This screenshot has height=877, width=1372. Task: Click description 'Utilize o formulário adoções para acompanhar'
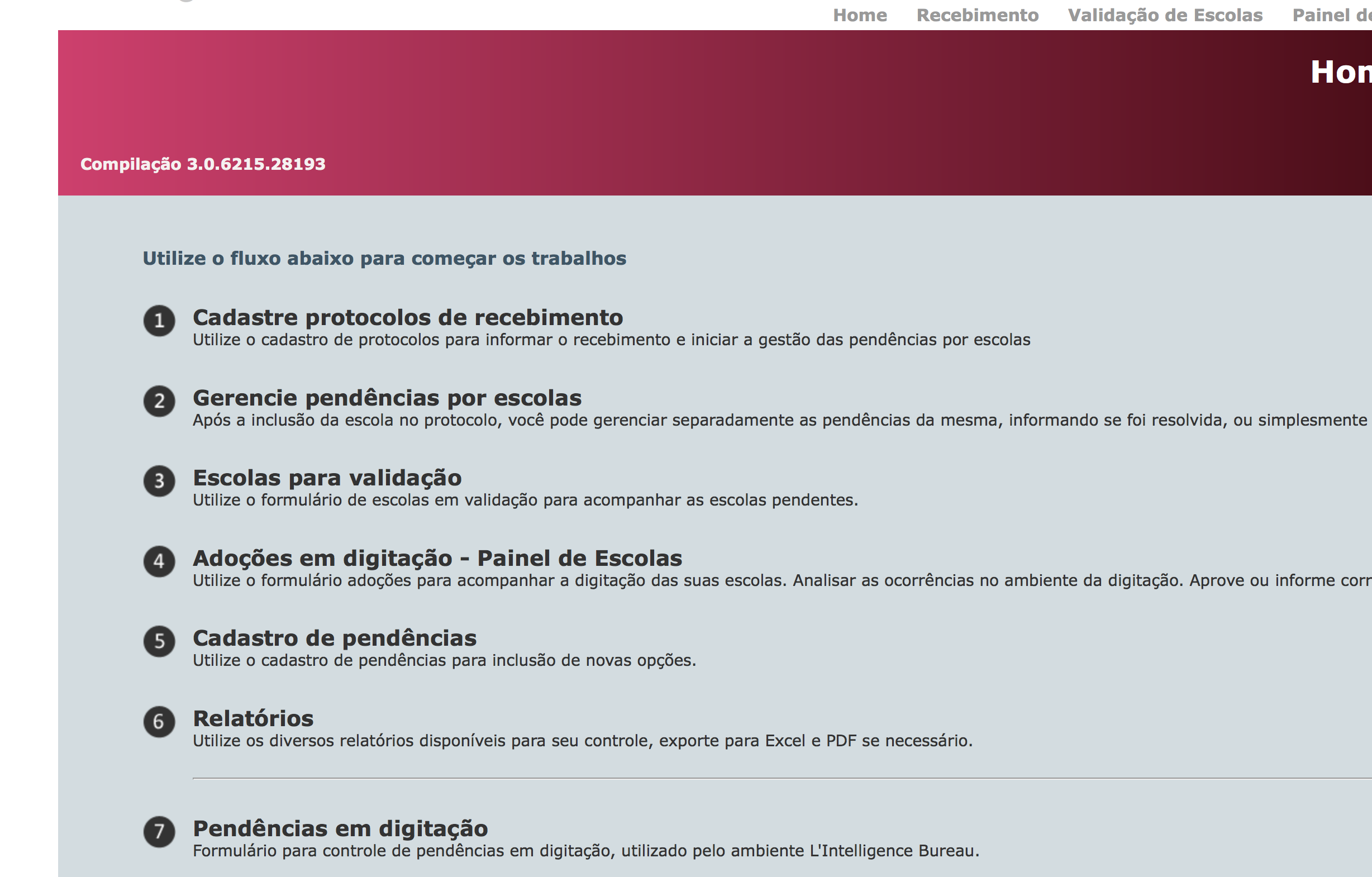tap(782, 580)
